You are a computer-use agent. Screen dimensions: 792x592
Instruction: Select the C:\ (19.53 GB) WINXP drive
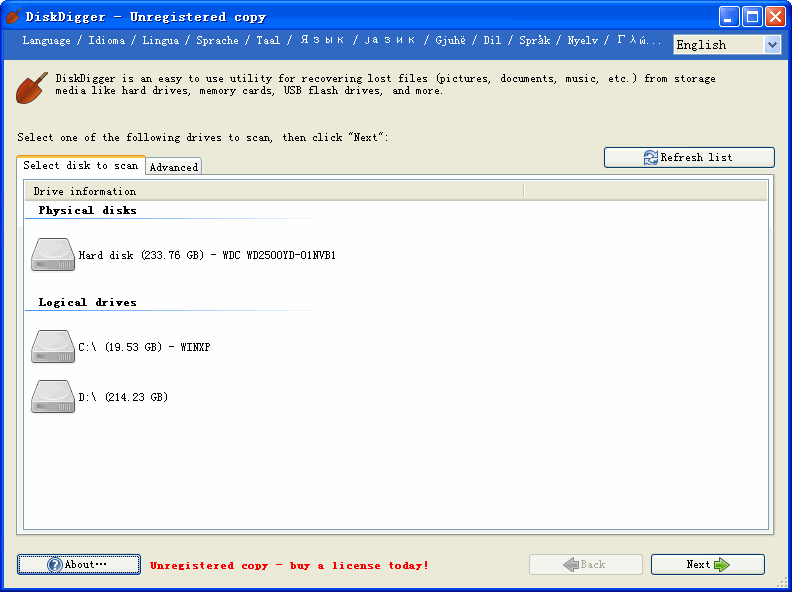point(144,347)
